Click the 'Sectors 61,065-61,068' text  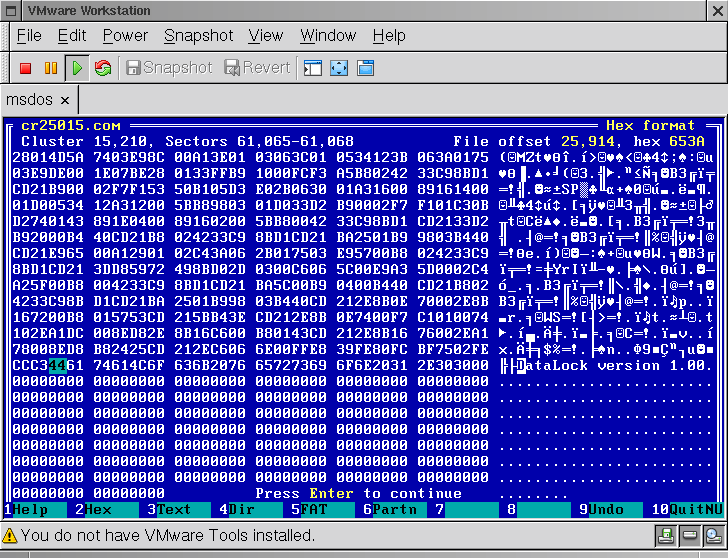click(260, 141)
